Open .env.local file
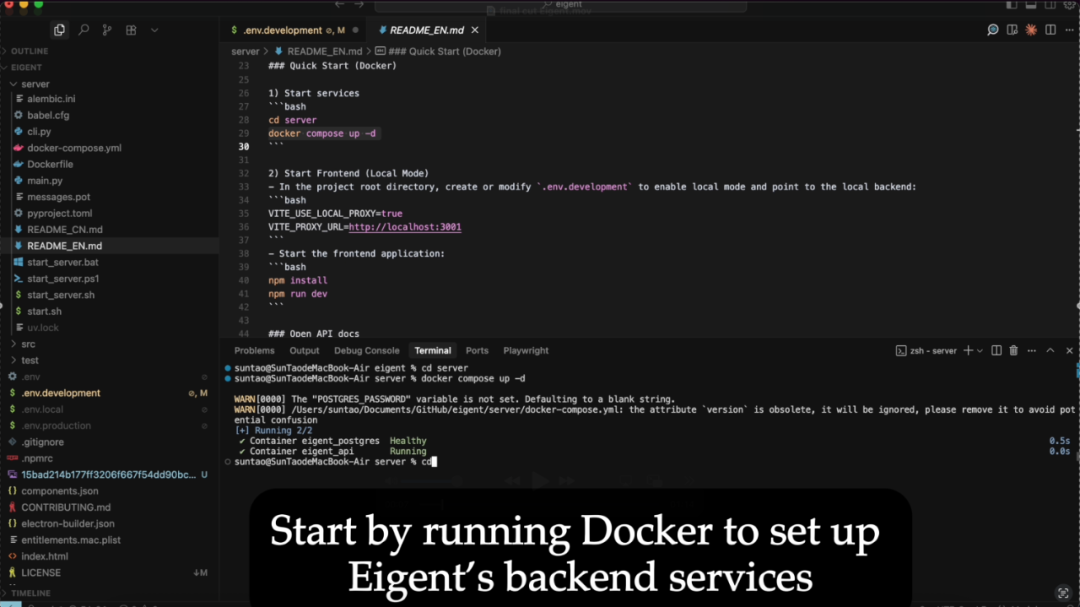Image resolution: width=1080 pixels, height=607 pixels. pyautogui.click(x=42, y=409)
